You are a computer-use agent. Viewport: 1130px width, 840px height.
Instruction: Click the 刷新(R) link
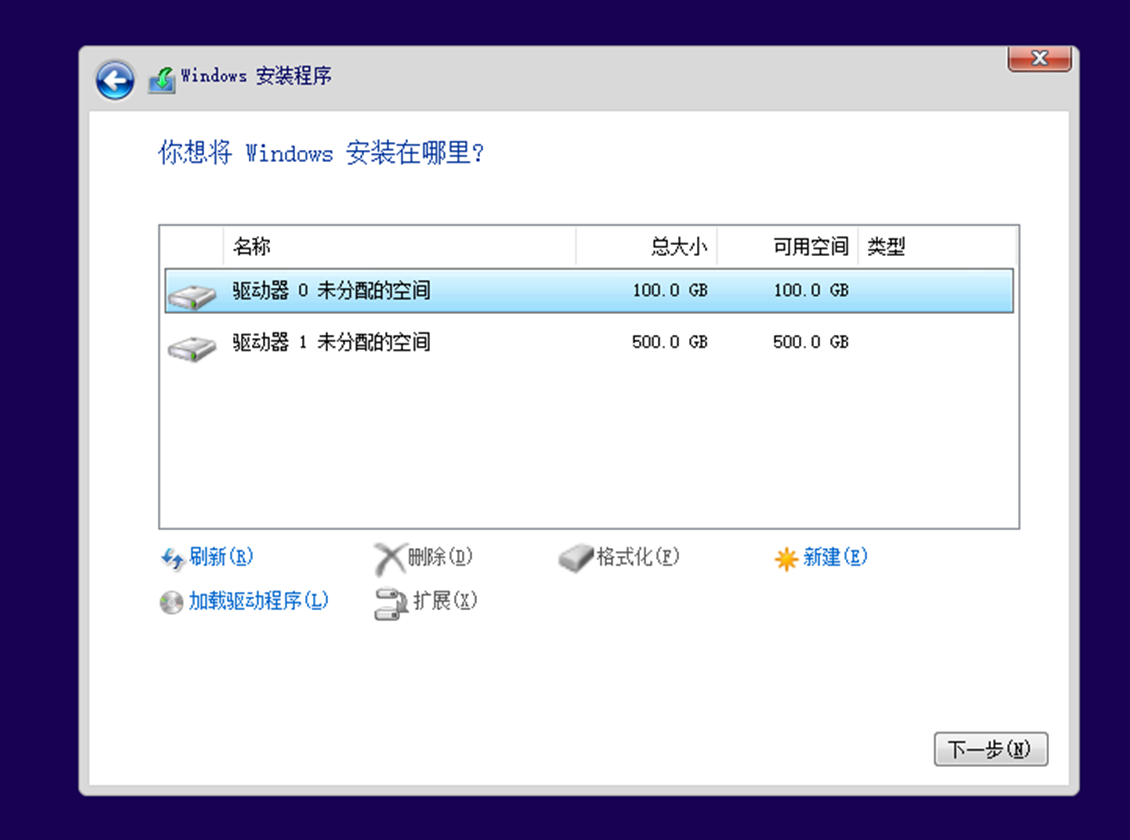point(221,557)
